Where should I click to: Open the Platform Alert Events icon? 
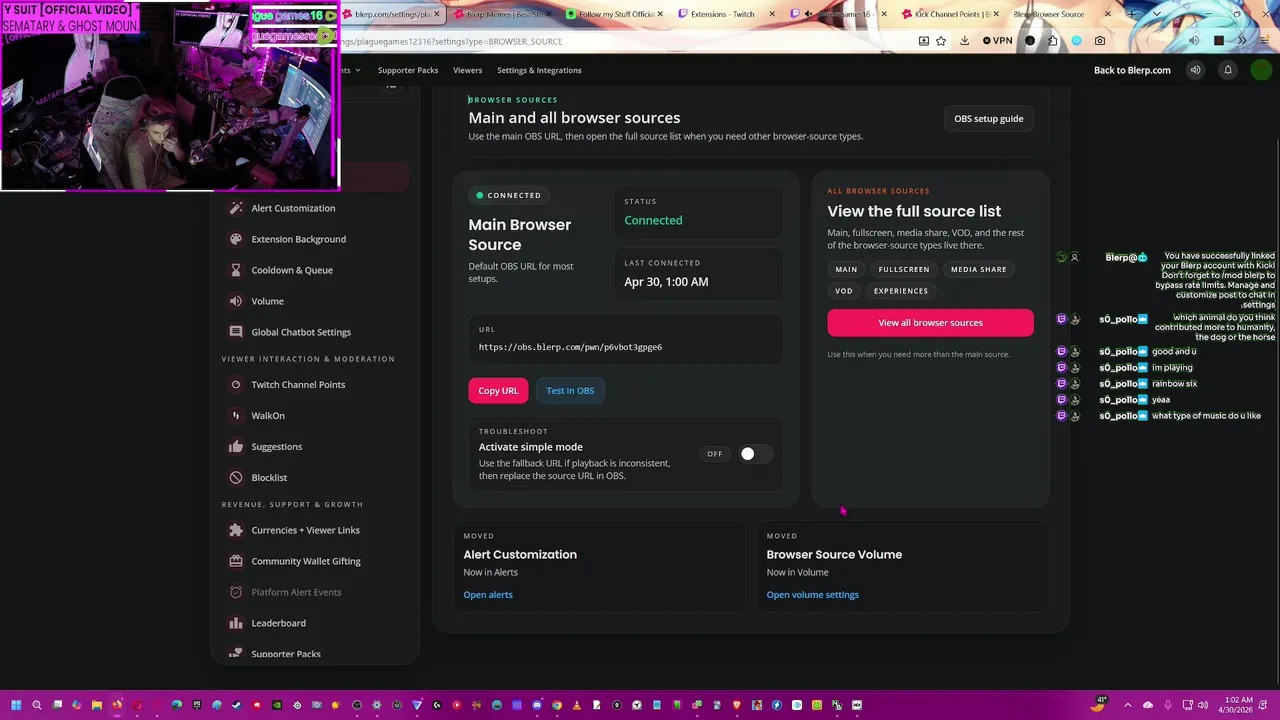[236, 592]
